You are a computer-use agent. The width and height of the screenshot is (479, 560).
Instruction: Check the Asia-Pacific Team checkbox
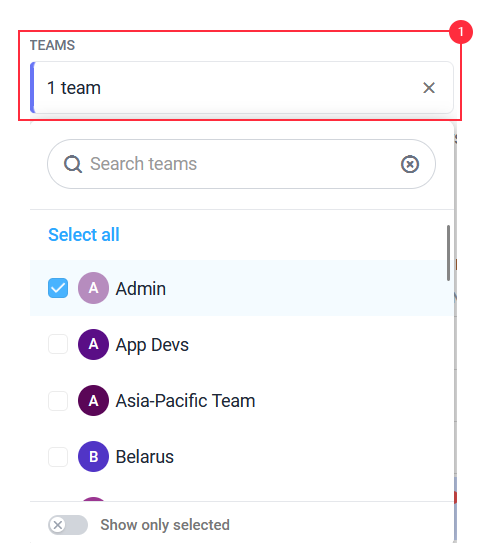pyautogui.click(x=58, y=400)
